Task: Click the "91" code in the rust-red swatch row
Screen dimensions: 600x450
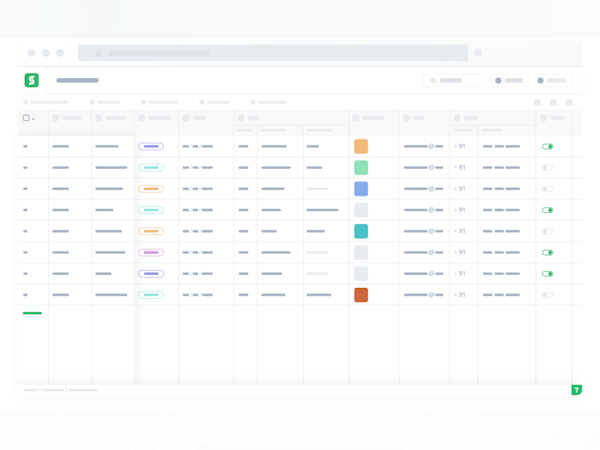Action: [x=462, y=295]
